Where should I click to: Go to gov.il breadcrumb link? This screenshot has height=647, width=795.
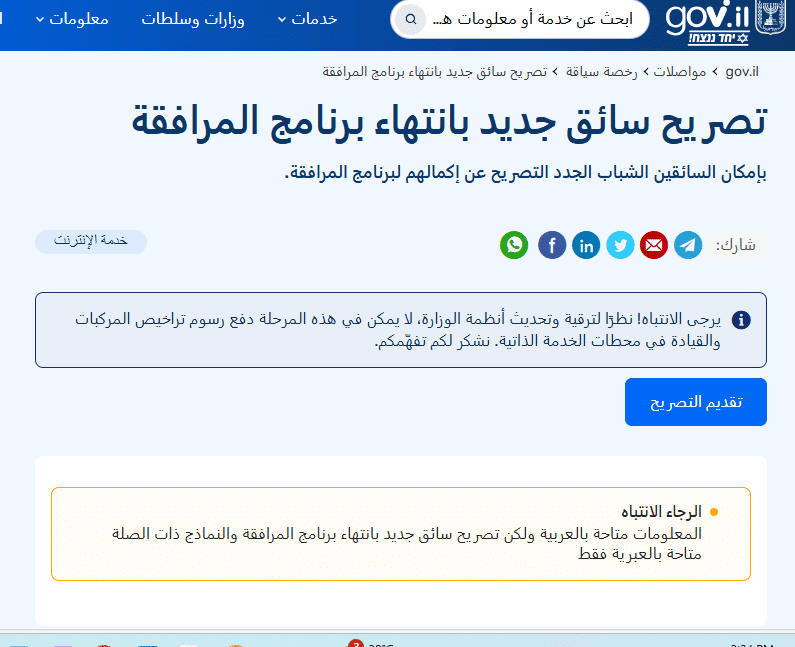click(742, 72)
